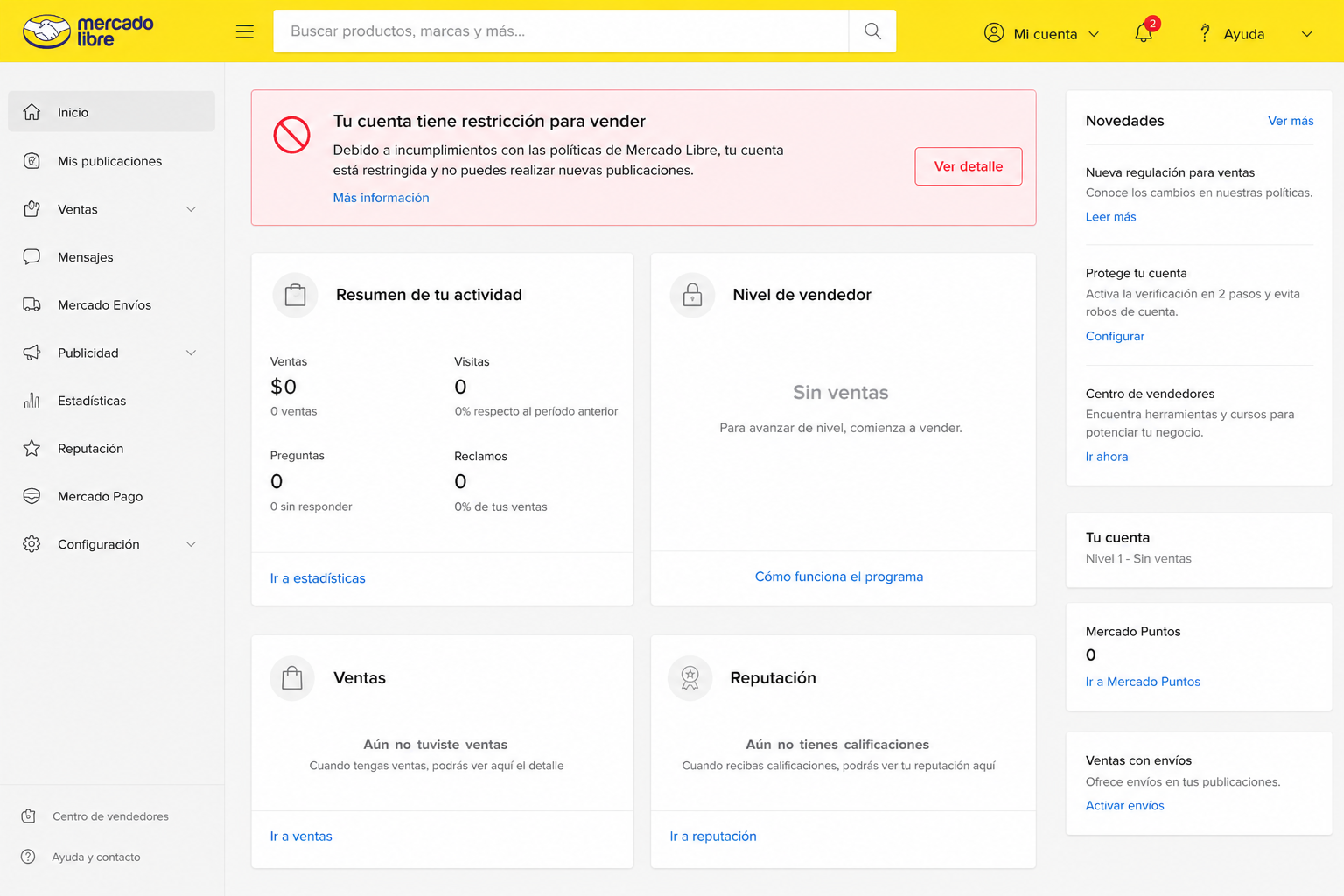
Task: Click the Mi cuenta label
Action: [x=1046, y=34]
